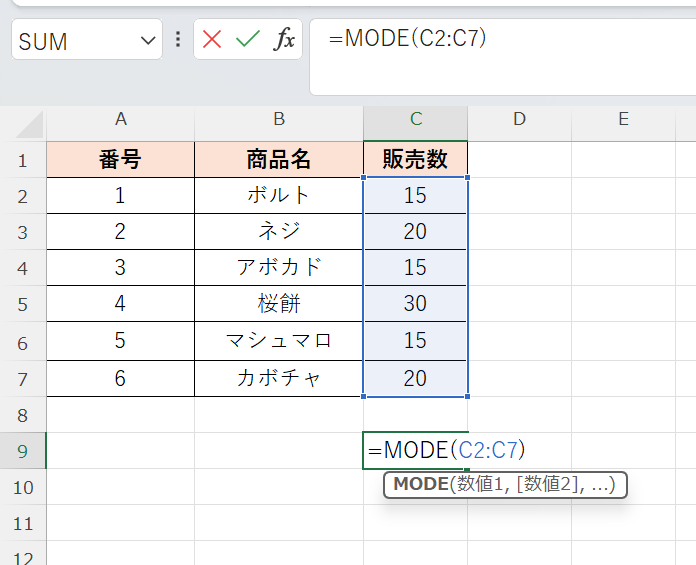The image size is (696, 565).
Task: Click the 販売数 header cell
Action: 415,160
